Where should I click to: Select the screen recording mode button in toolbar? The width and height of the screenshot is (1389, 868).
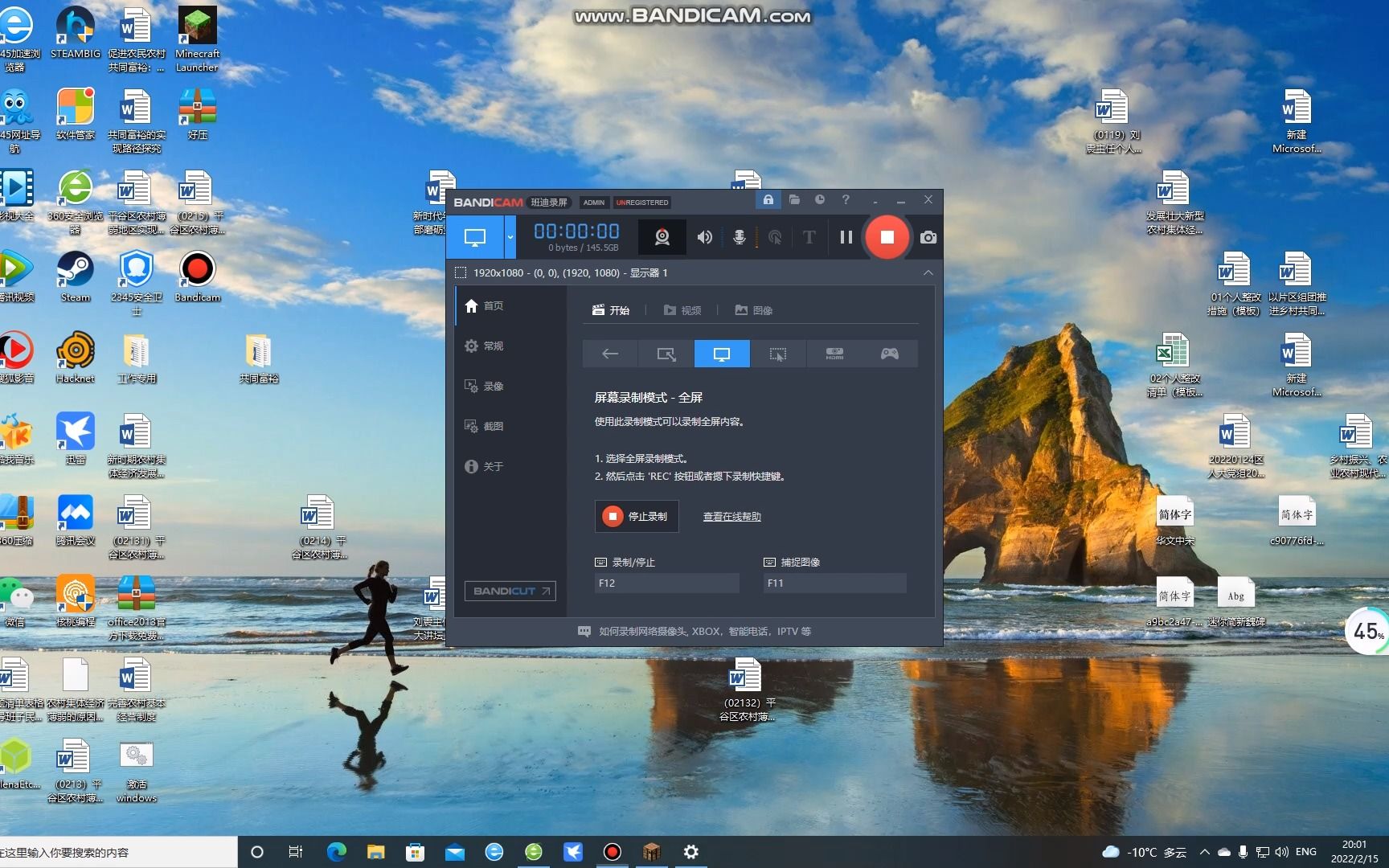pos(475,237)
